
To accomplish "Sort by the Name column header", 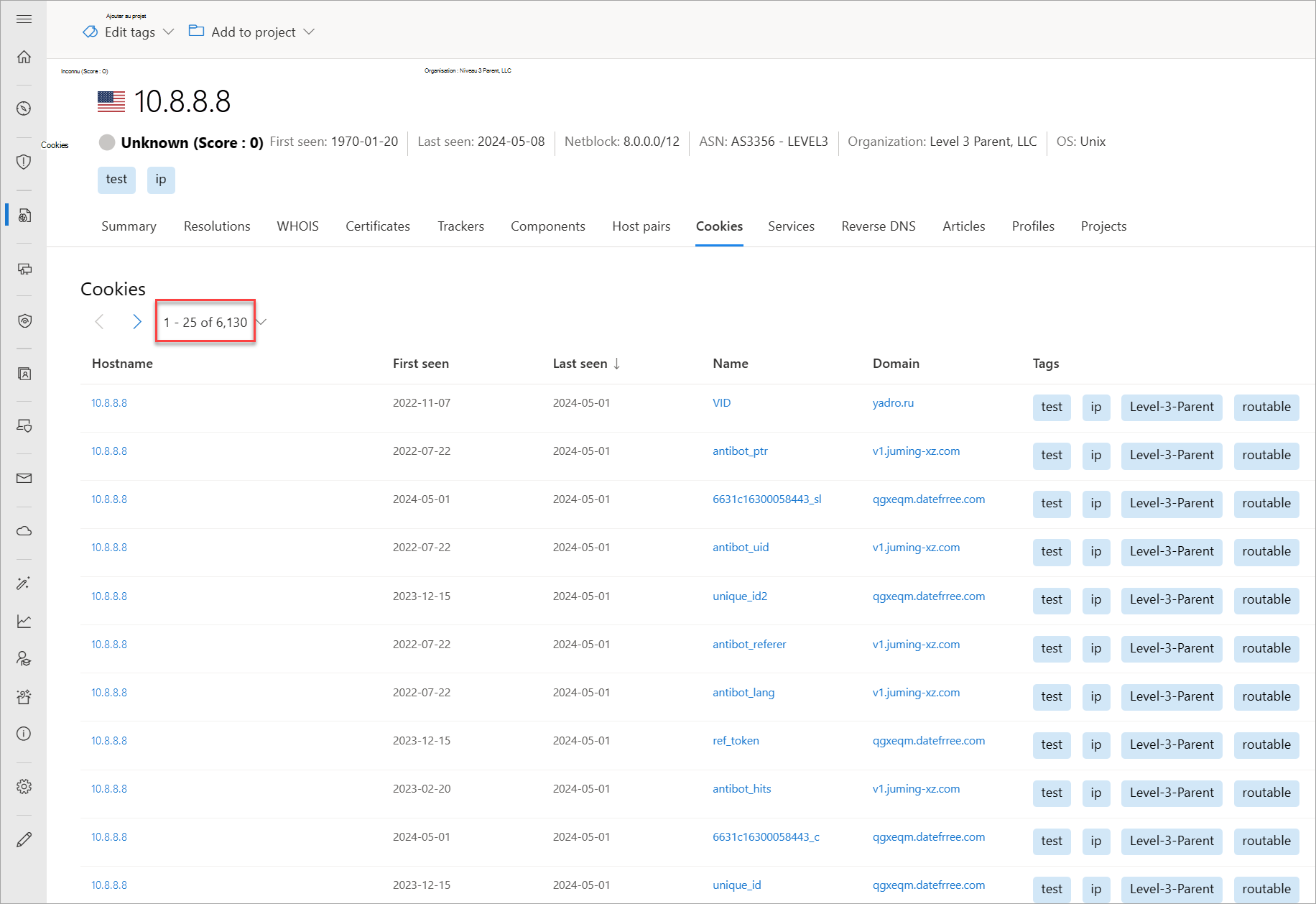I will [x=731, y=364].
